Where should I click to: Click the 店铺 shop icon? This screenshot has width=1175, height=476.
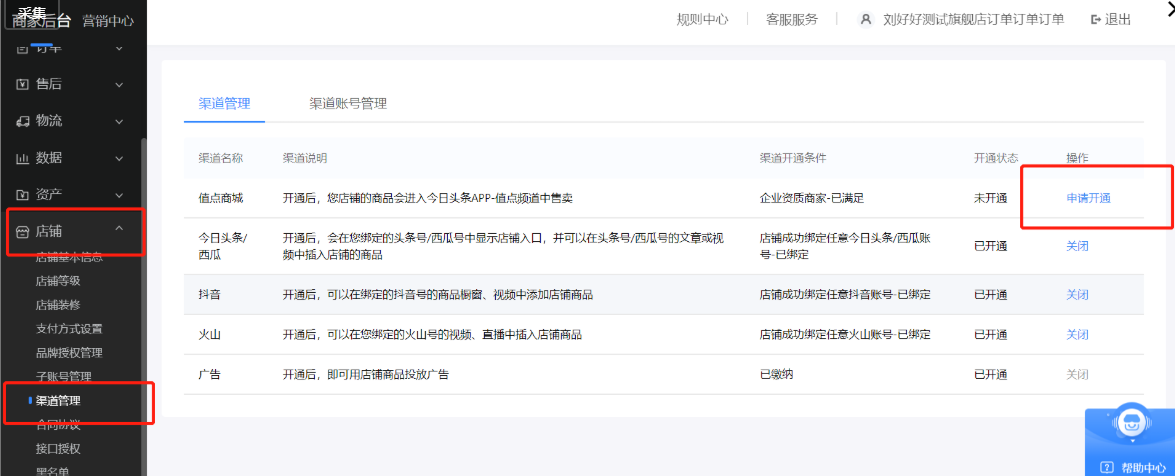(22, 231)
